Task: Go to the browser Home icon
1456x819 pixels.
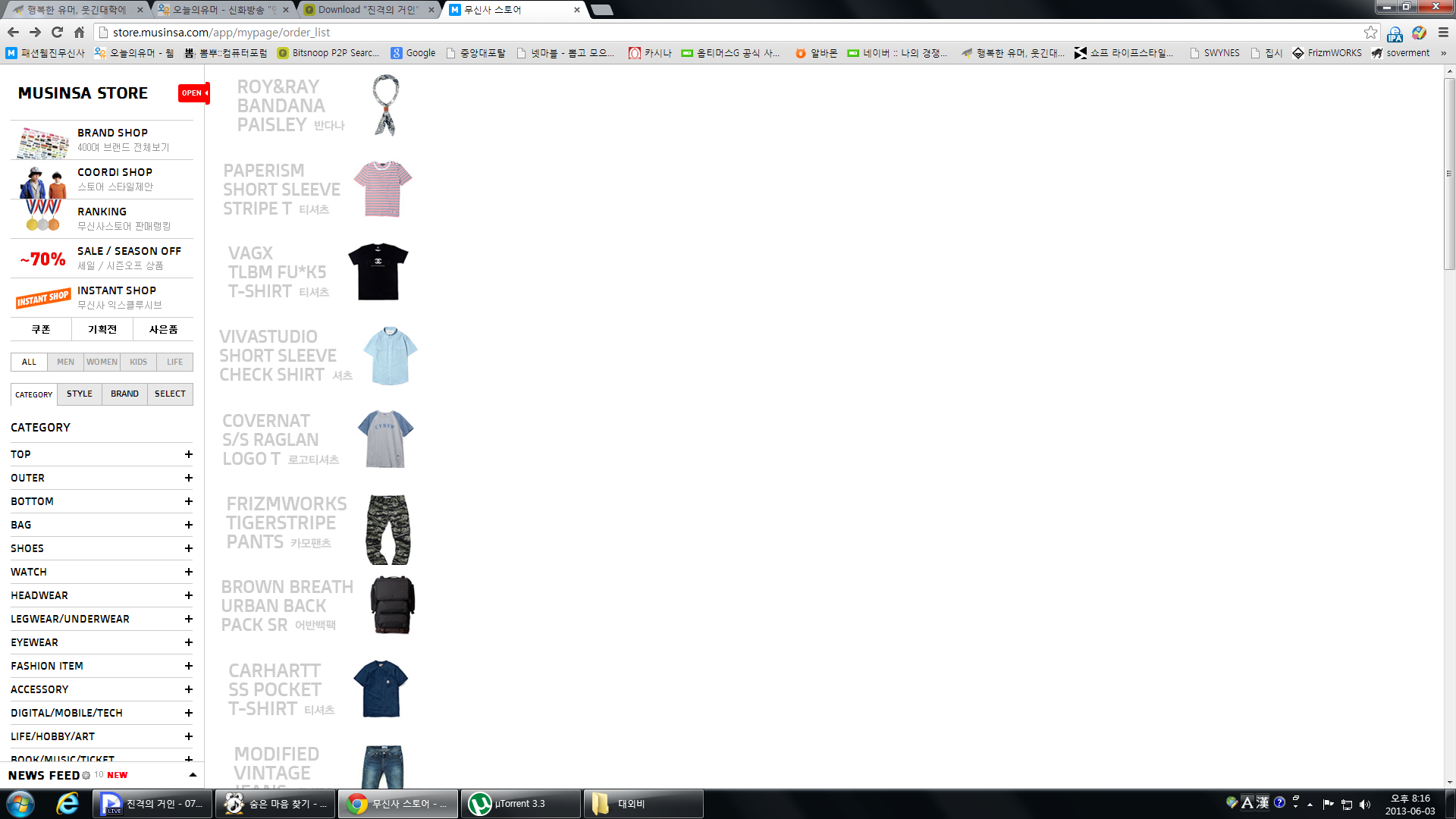Action: click(x=79, y=32)
